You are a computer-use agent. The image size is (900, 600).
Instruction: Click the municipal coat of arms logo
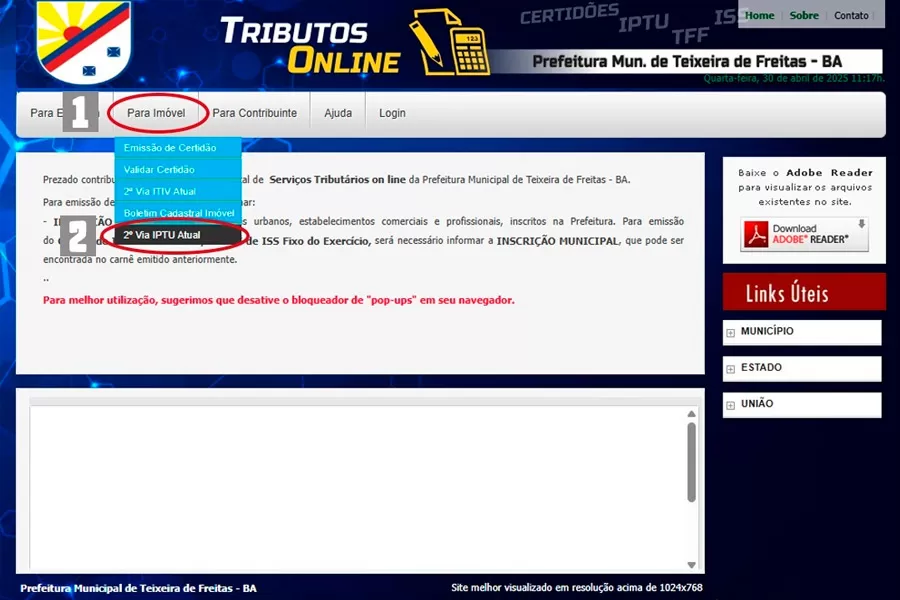(x=84, y=41)
